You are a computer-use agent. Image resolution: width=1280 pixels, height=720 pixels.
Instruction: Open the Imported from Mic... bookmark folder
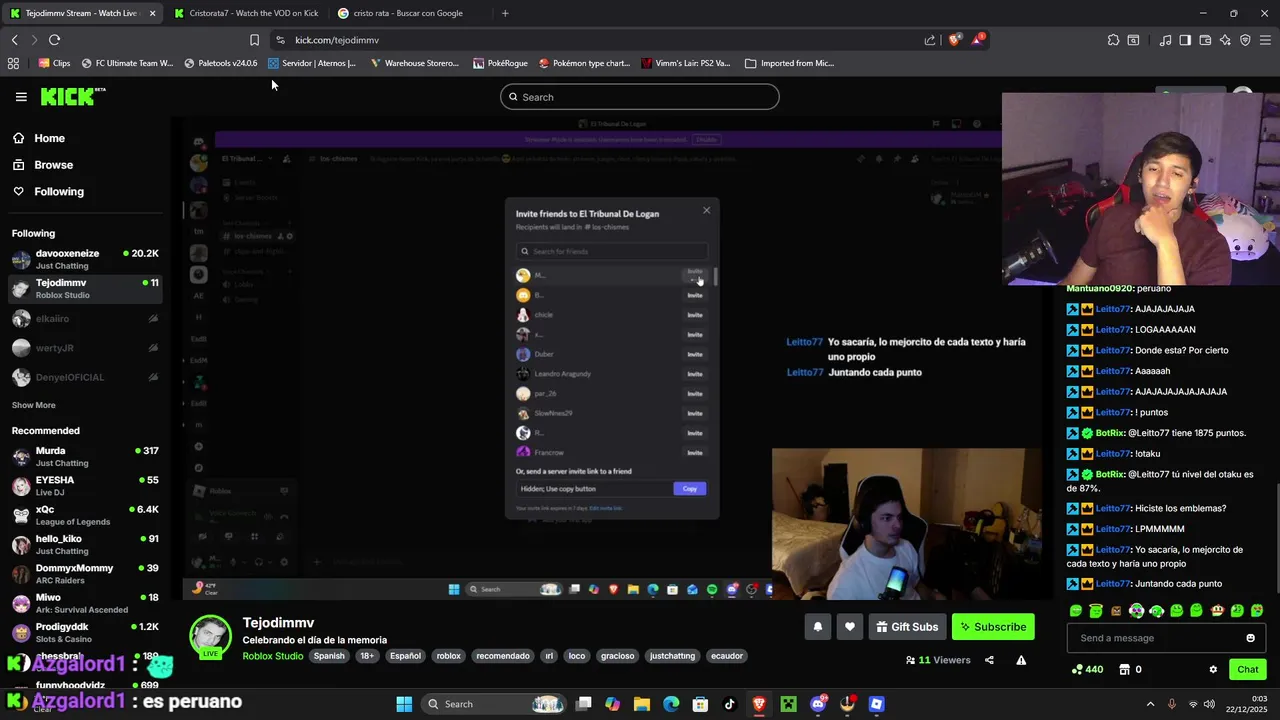(789, 63)
